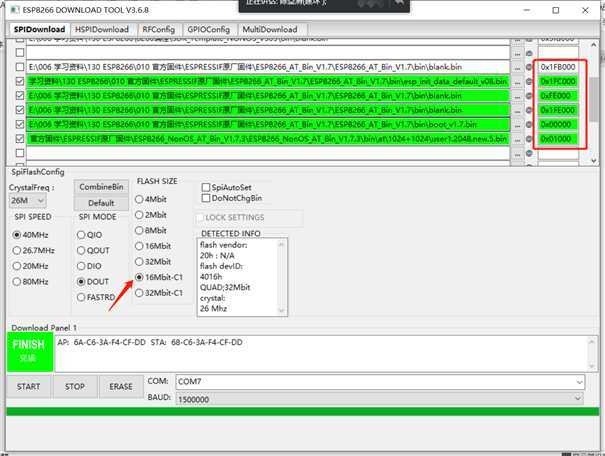Click the STOP button
Image resolution: width=605 pixels, height=456 pixels.
tap(74, 387)
